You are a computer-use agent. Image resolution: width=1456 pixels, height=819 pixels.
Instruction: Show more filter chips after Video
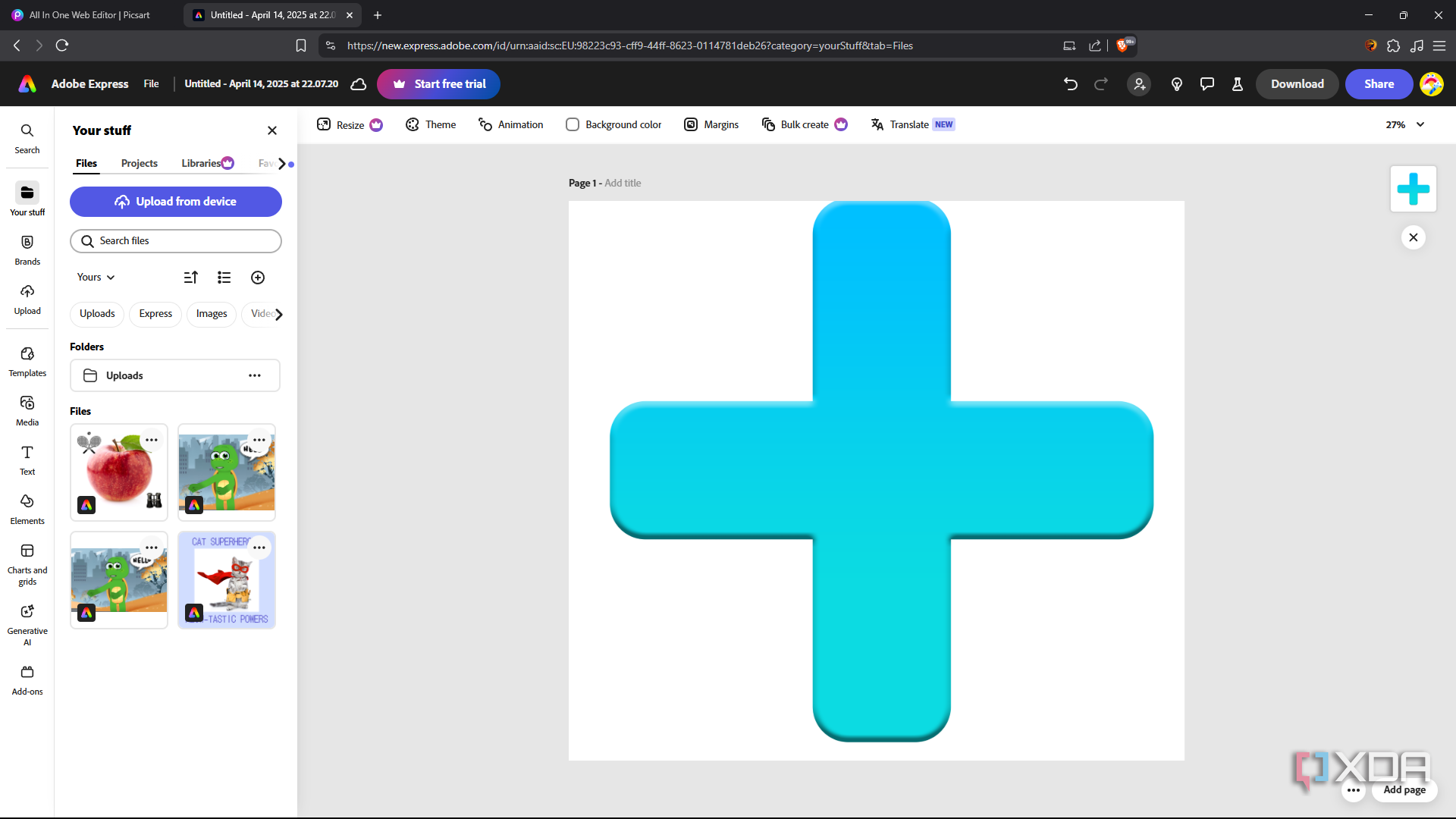pos(279,314)
